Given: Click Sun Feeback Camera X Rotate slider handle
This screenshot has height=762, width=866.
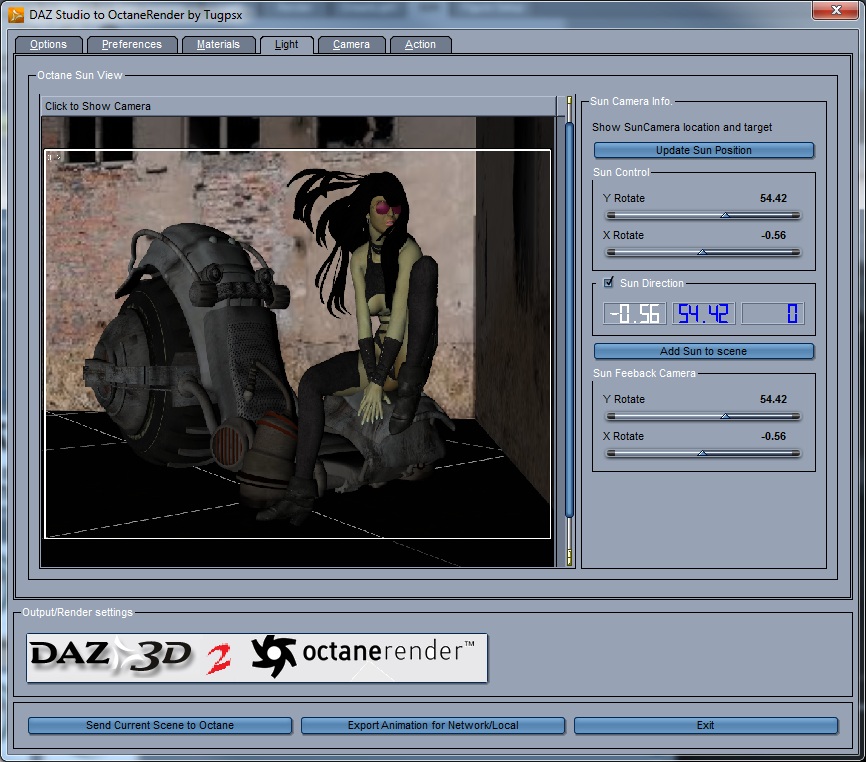Looking at the screenshot, I should (702, 453).
